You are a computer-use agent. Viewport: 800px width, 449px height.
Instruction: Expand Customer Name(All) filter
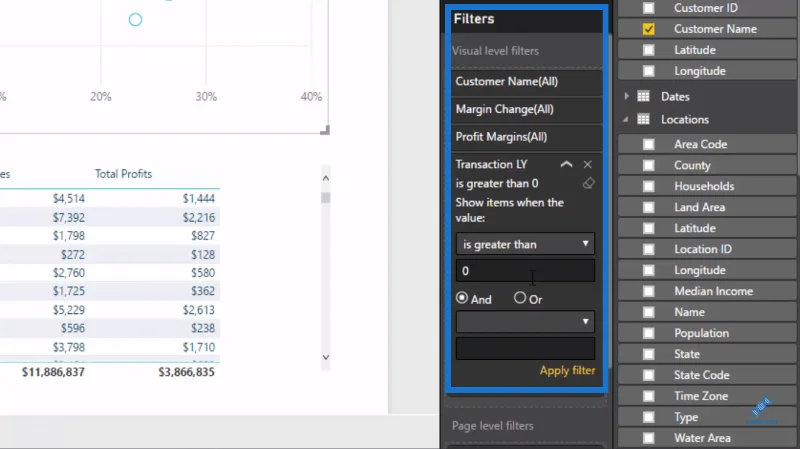click(526, 82)
